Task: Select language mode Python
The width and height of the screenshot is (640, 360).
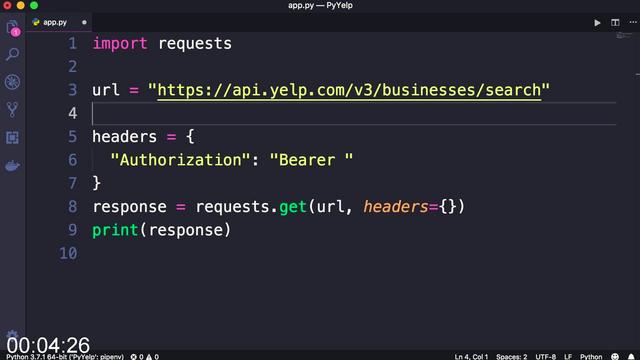Action: pos(591,357)
